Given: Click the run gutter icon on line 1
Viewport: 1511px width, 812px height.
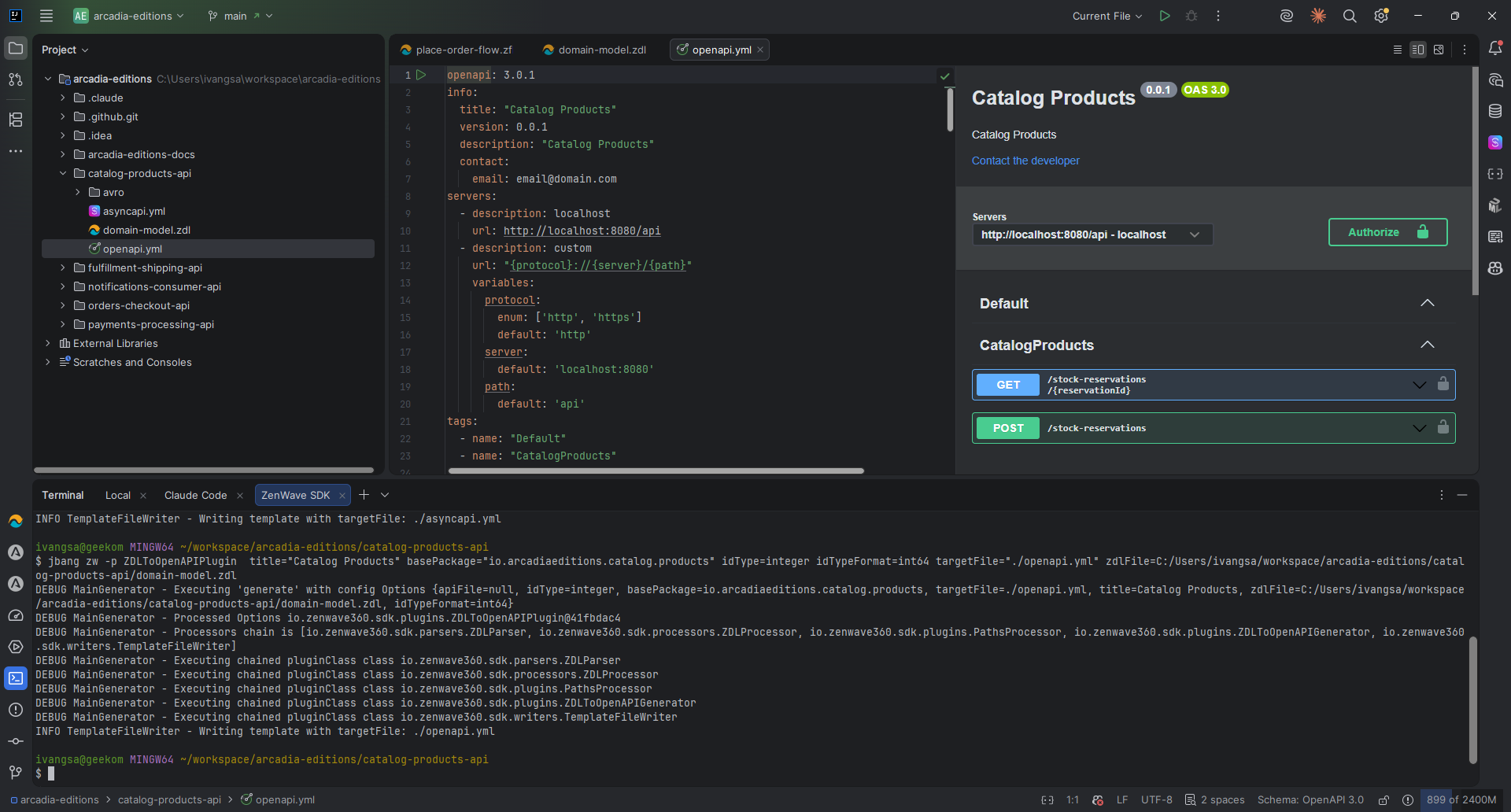Looking at the screenshot, I should point(421,75).
